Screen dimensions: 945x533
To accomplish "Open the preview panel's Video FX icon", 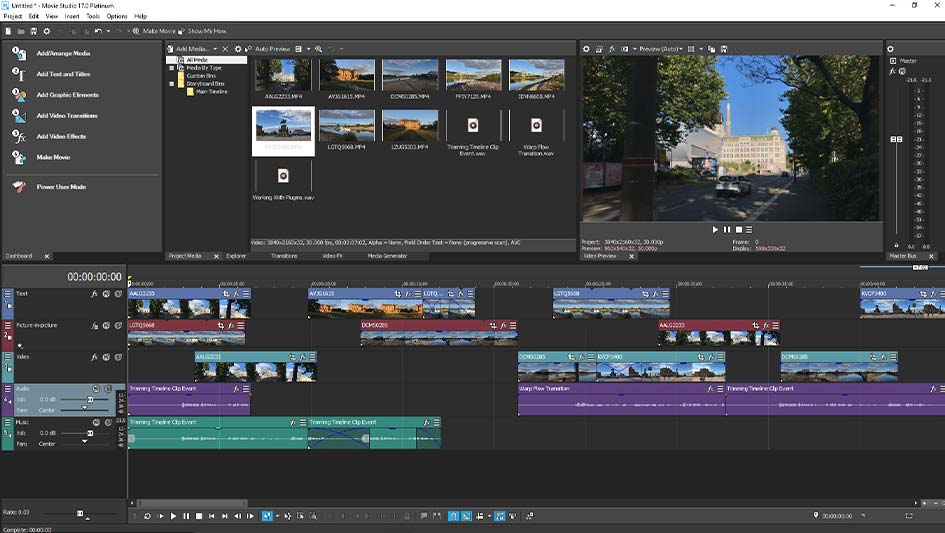I will pos(612,49).
